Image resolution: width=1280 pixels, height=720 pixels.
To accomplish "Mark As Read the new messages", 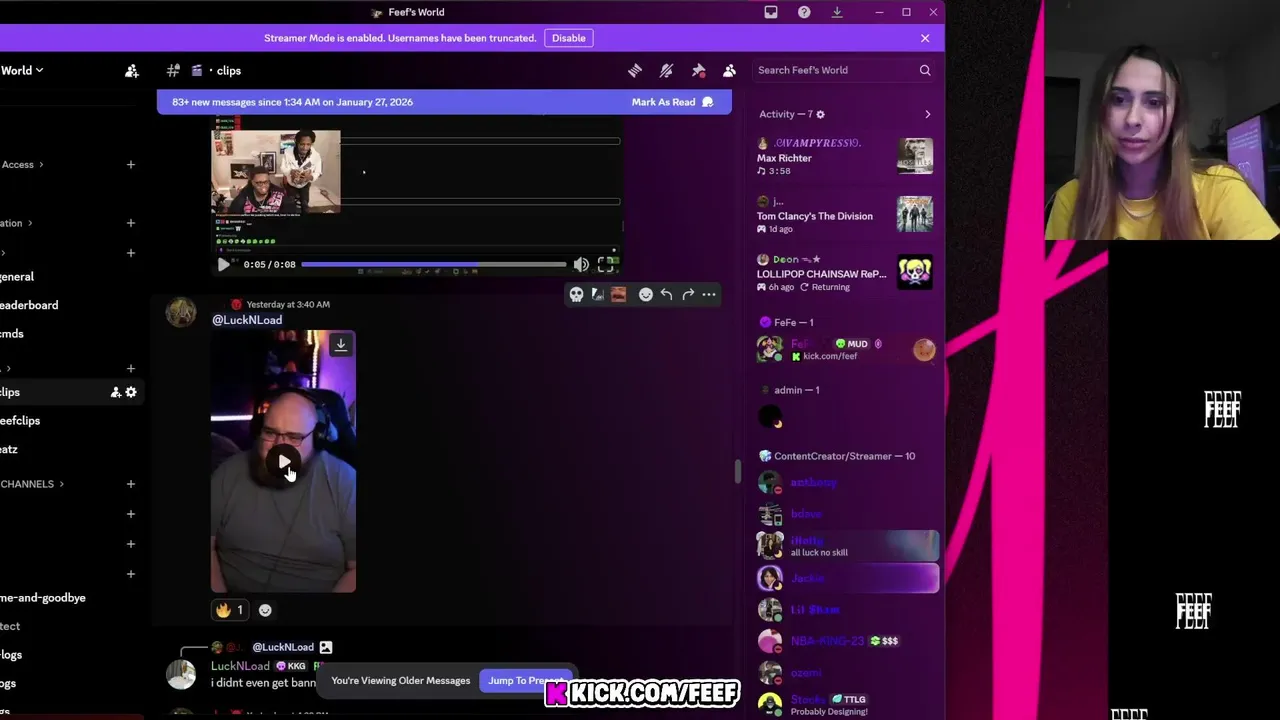I will (672, 102).
